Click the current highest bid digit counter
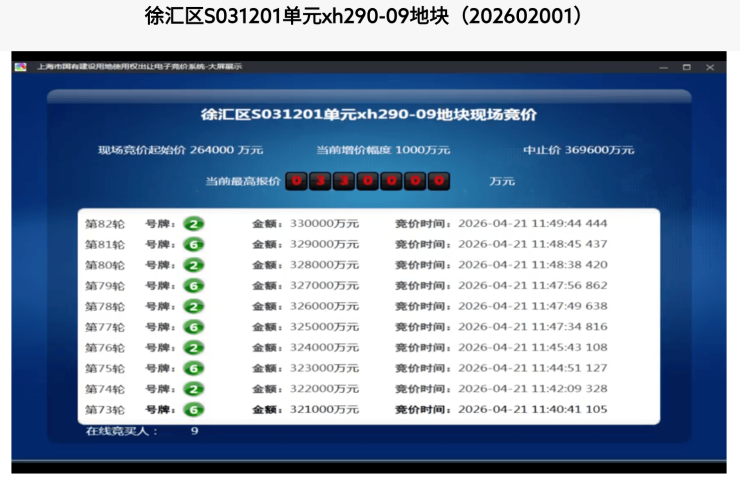 [x=367, y=181]
